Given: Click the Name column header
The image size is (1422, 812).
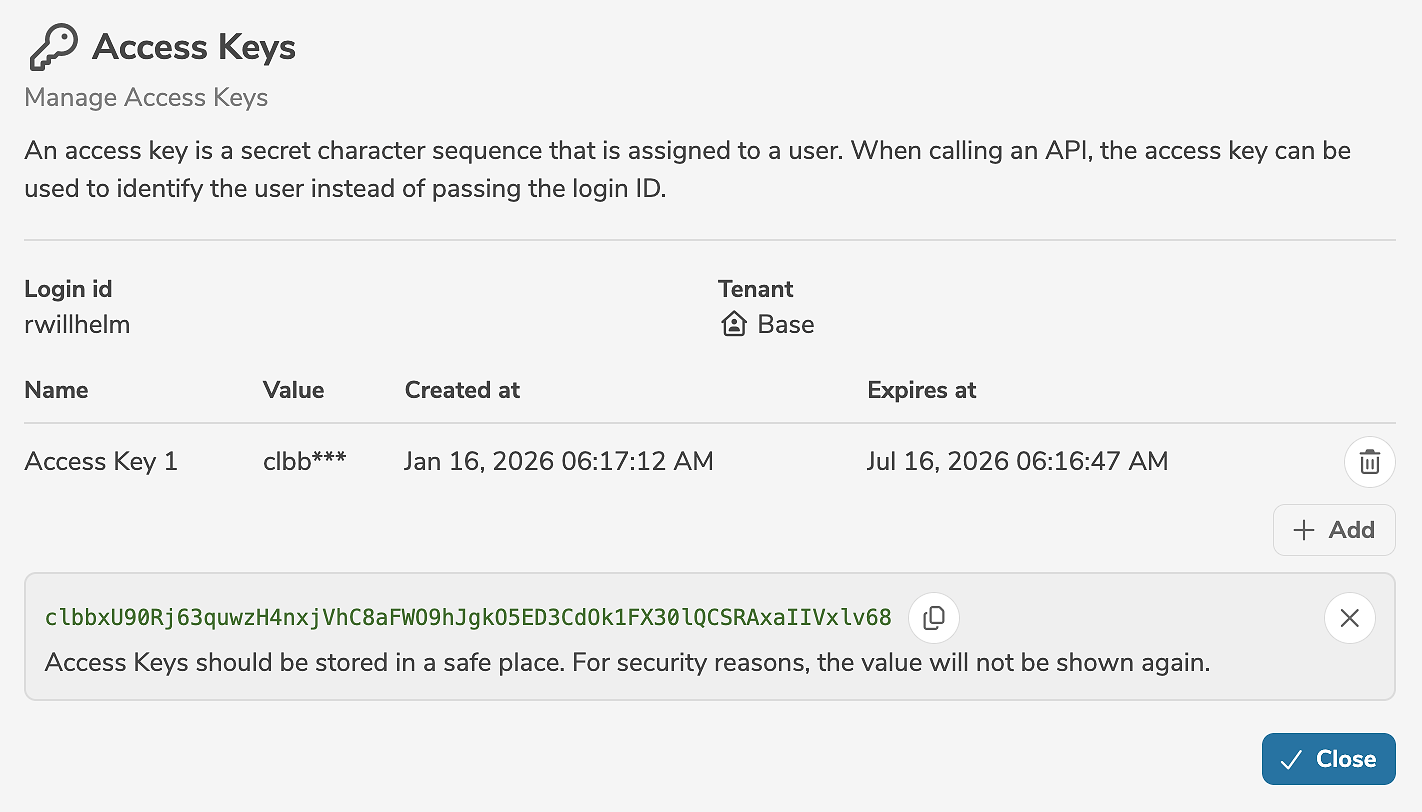Looking at the screenshot, I should pyautogui.click(x=56, y=390).
